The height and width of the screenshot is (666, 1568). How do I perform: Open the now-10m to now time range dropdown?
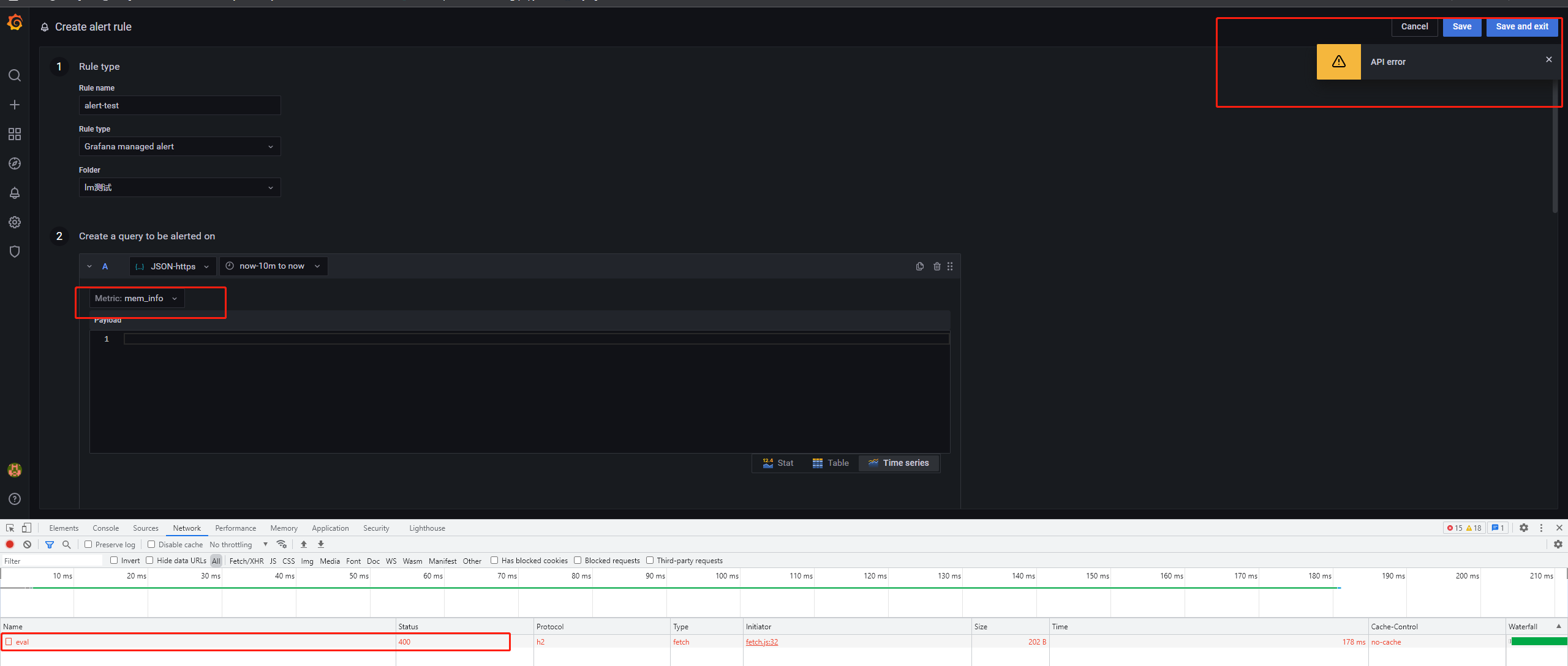[x=273, y=266]
